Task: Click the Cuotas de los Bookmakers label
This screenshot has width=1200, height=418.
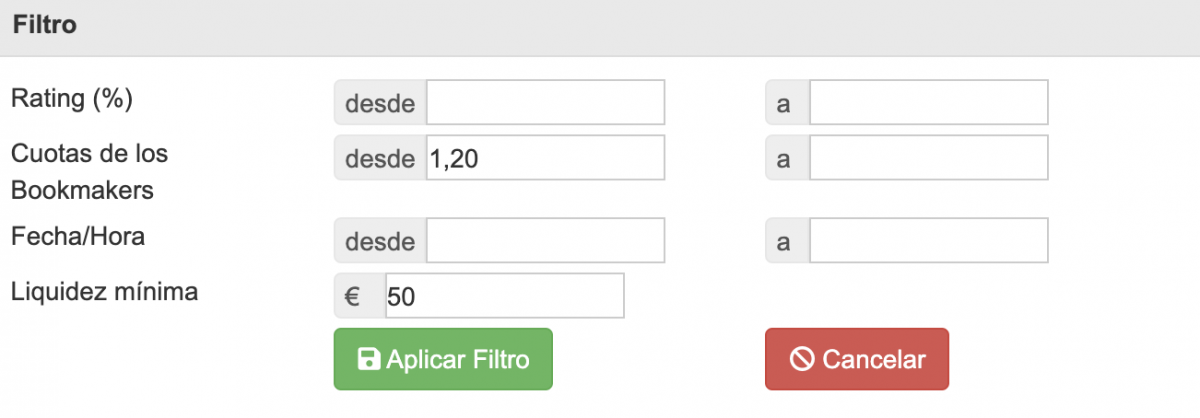Action: click(x=89, y=172)
